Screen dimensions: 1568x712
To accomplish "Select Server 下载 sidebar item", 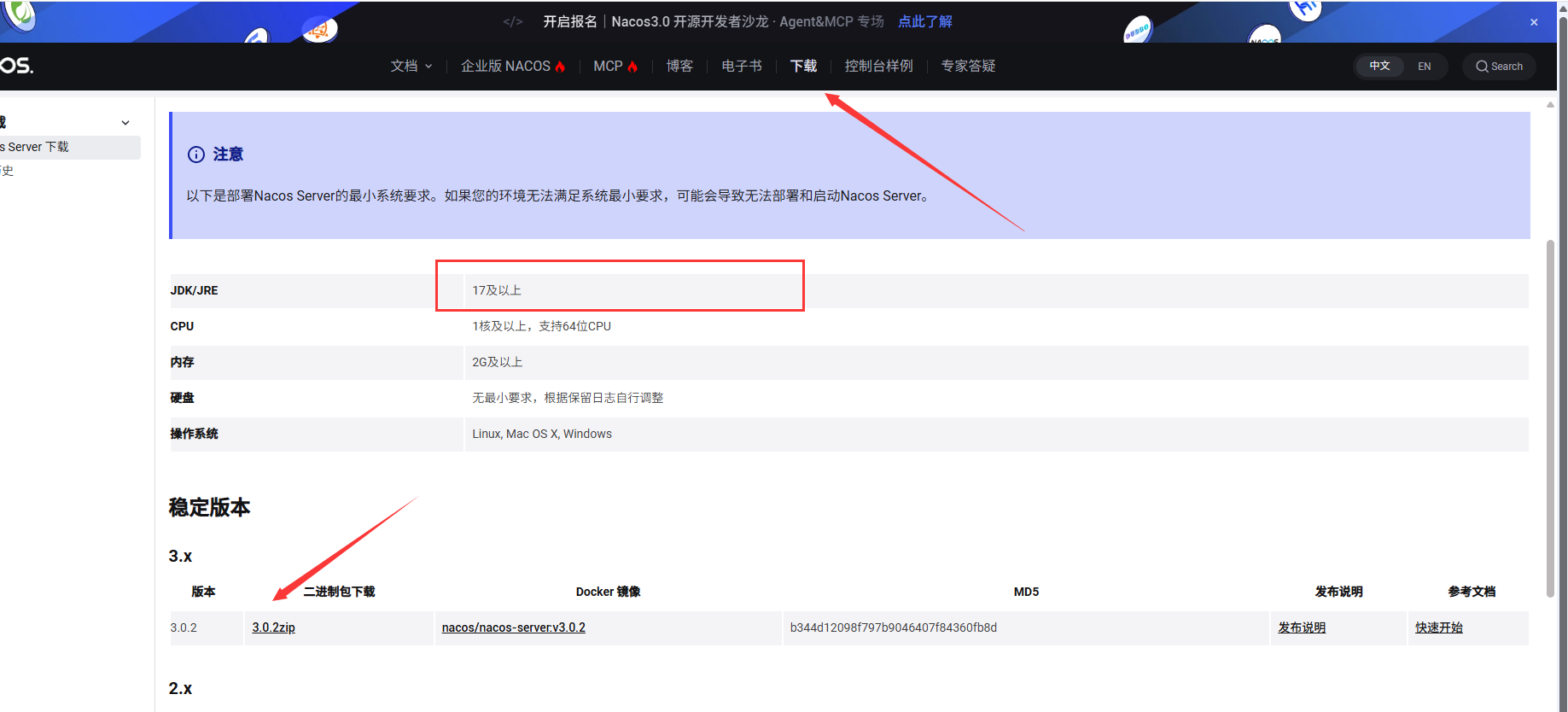I will pyautogui.click(x=70, y=147).
